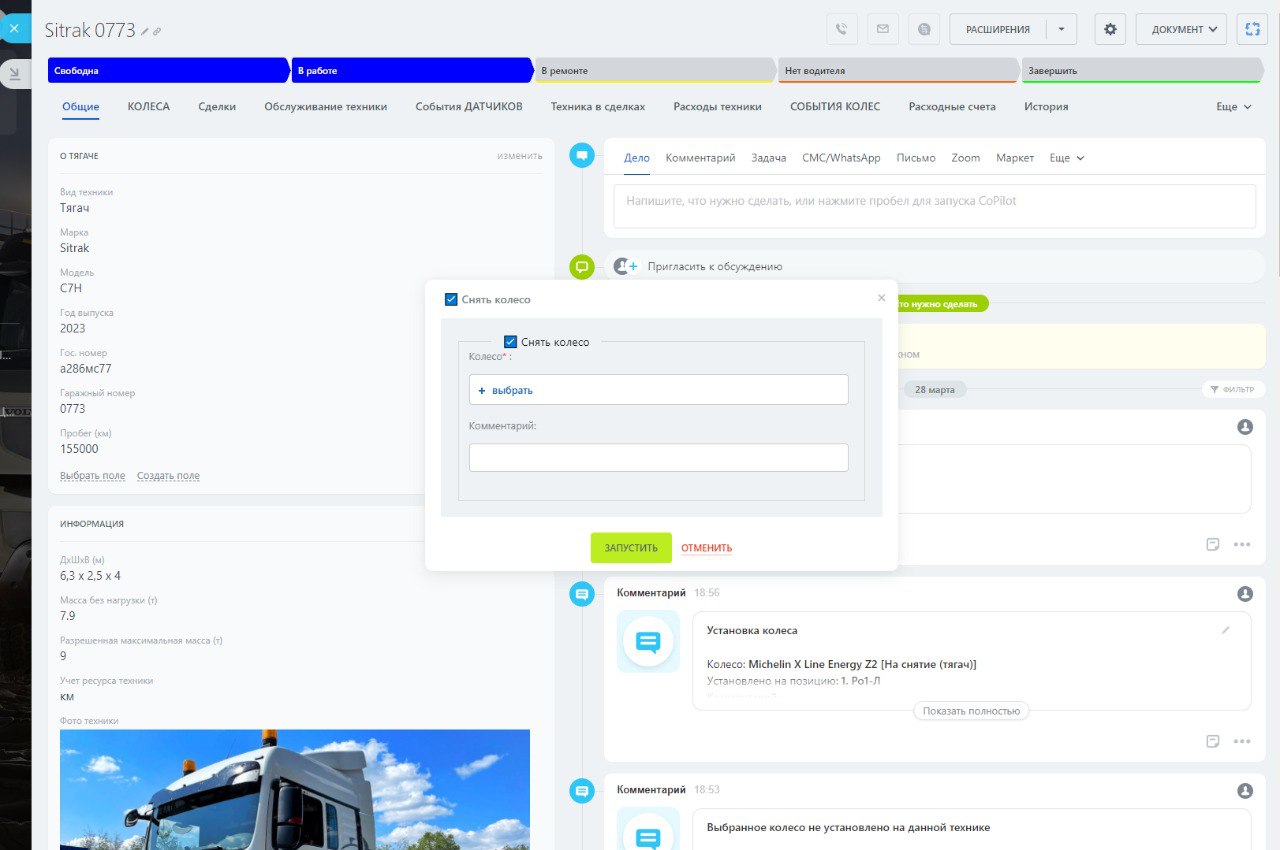
Task: Open the Обслуживание техники tab
Action: (325, 106)
